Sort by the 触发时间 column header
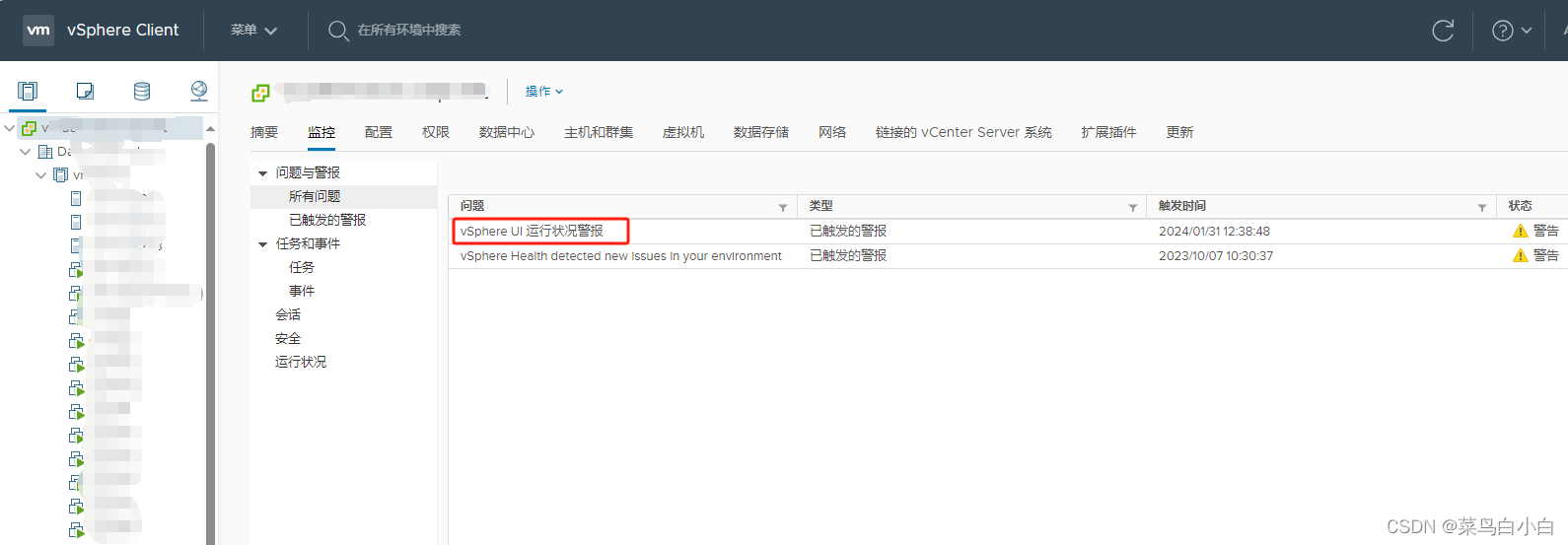The height and width of the screenshot is (545, 1568). pos(1182,206)
